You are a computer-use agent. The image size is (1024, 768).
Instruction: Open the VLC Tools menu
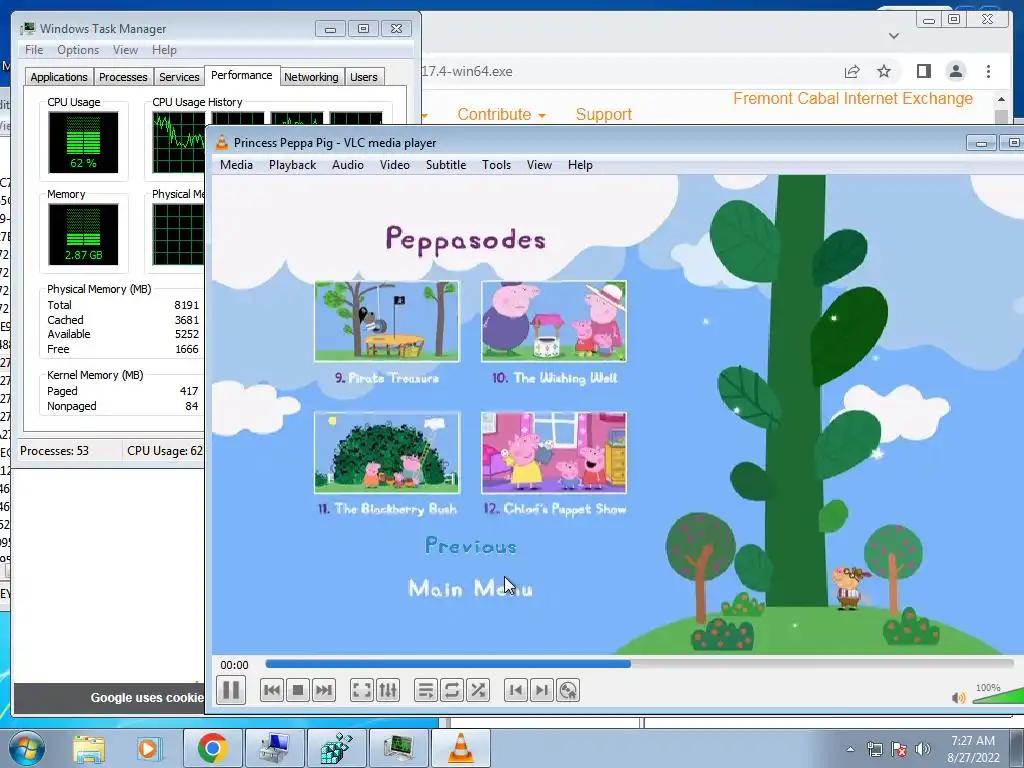pyautogui.click(x=496, y=165)
